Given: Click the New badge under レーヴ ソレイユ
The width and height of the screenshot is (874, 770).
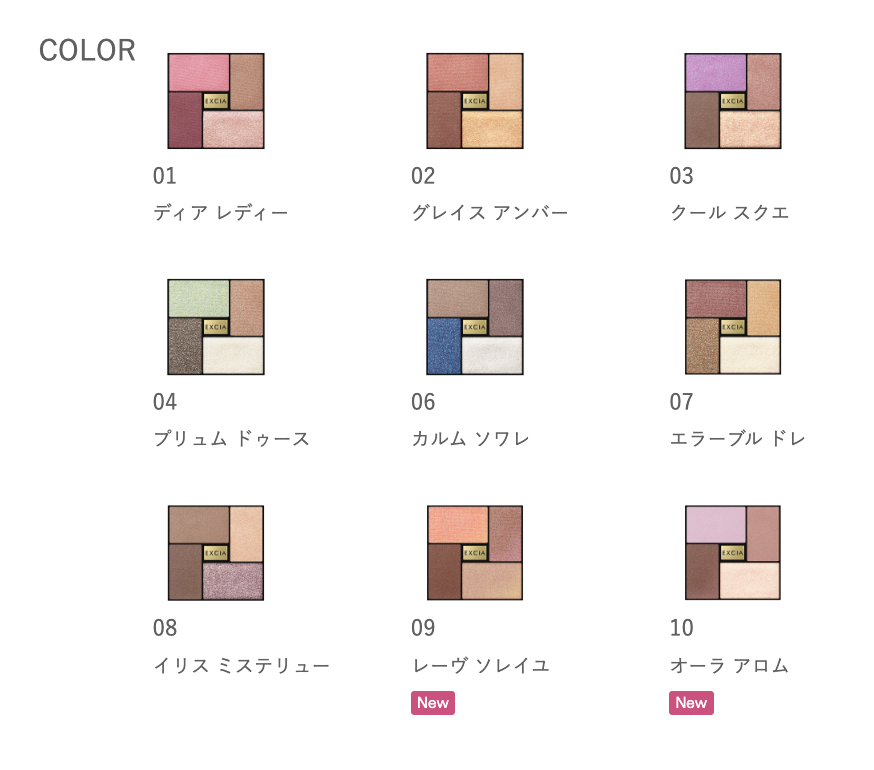Looking at the screenshot, I should click(x=433, y=703).
